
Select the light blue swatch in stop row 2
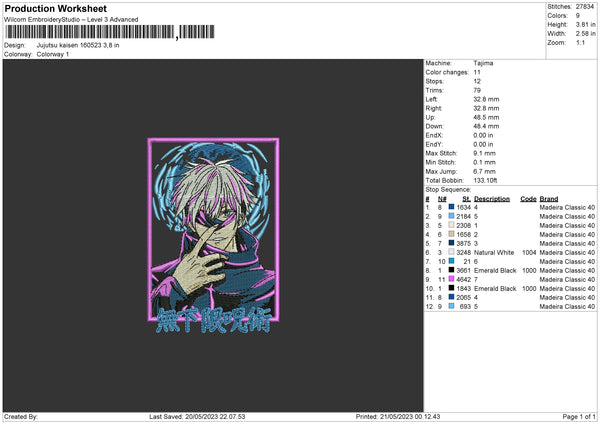coord(452,216)
